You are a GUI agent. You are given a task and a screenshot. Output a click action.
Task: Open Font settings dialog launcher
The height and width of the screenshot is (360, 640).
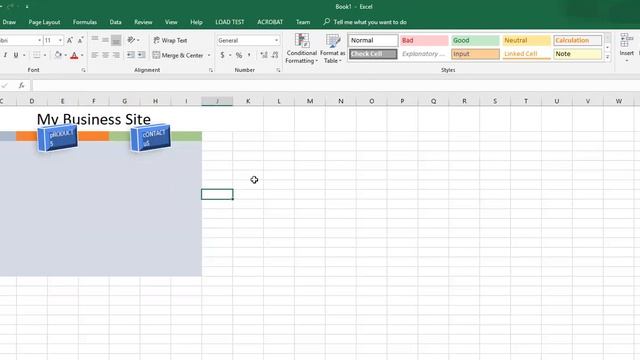tap(83, 70)
